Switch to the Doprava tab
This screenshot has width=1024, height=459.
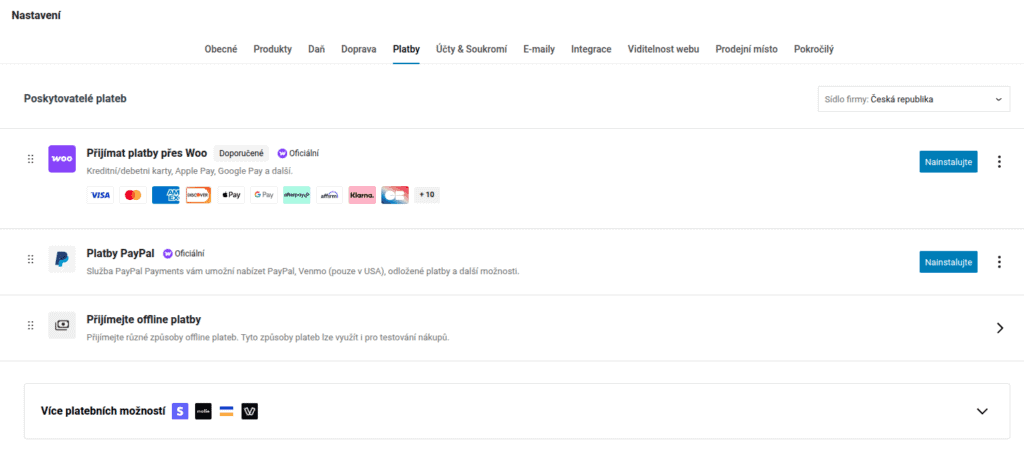tap(358, 49)
